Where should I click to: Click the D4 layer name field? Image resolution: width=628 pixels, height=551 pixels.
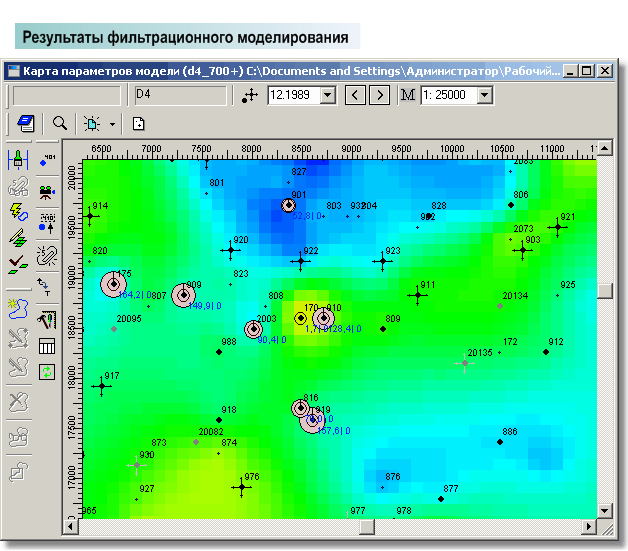pos(181,96)
